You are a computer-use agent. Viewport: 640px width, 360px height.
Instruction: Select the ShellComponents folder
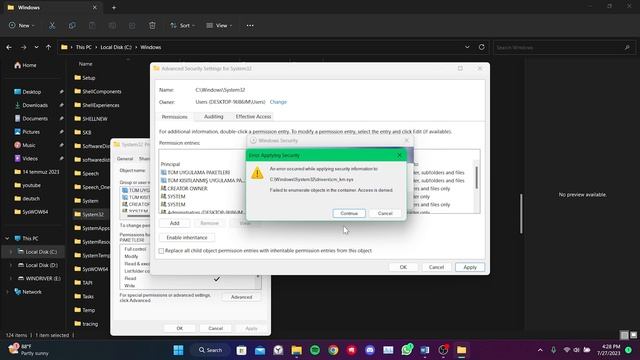coord(98,91)
